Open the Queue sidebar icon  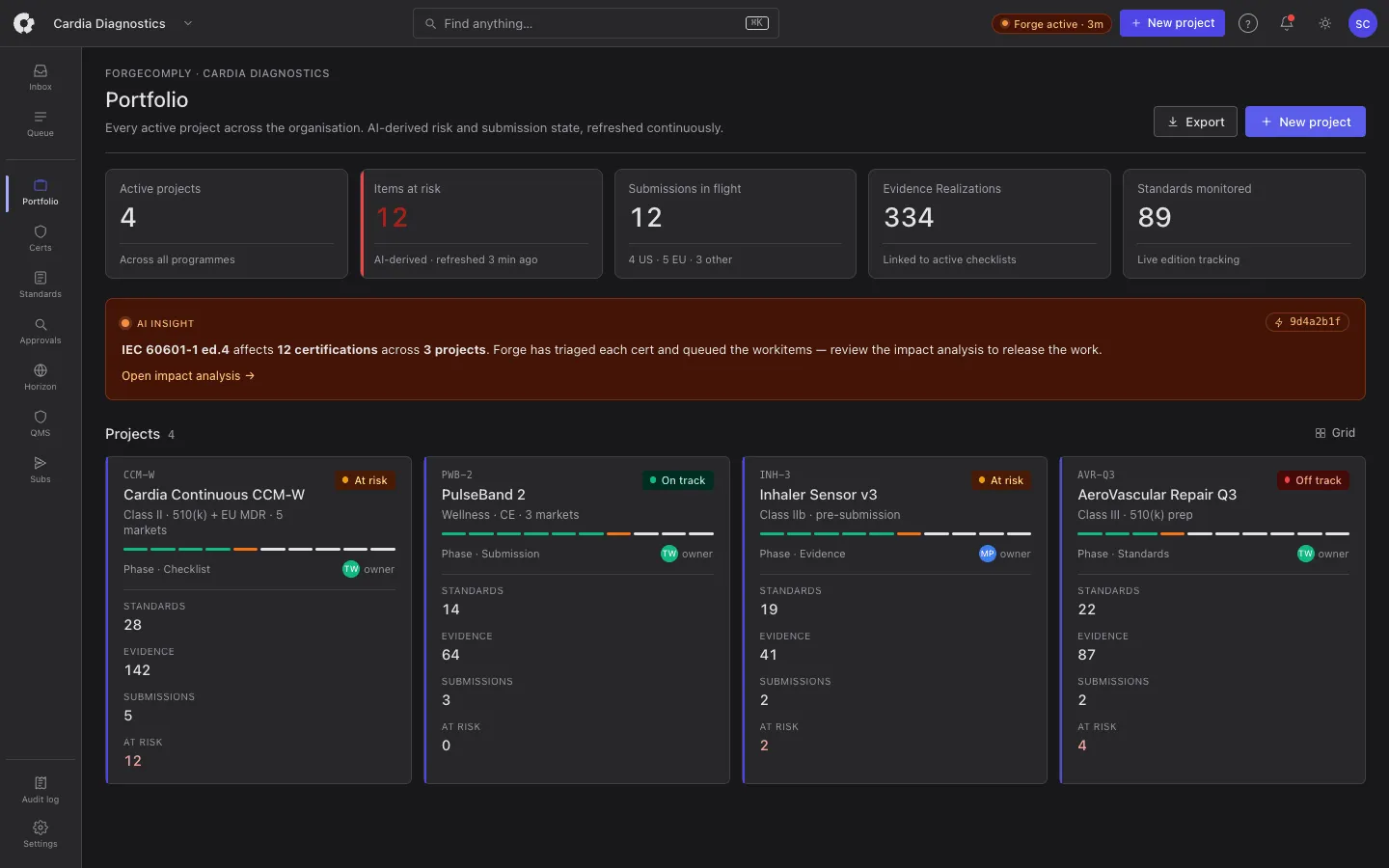[x=41, y=123]
